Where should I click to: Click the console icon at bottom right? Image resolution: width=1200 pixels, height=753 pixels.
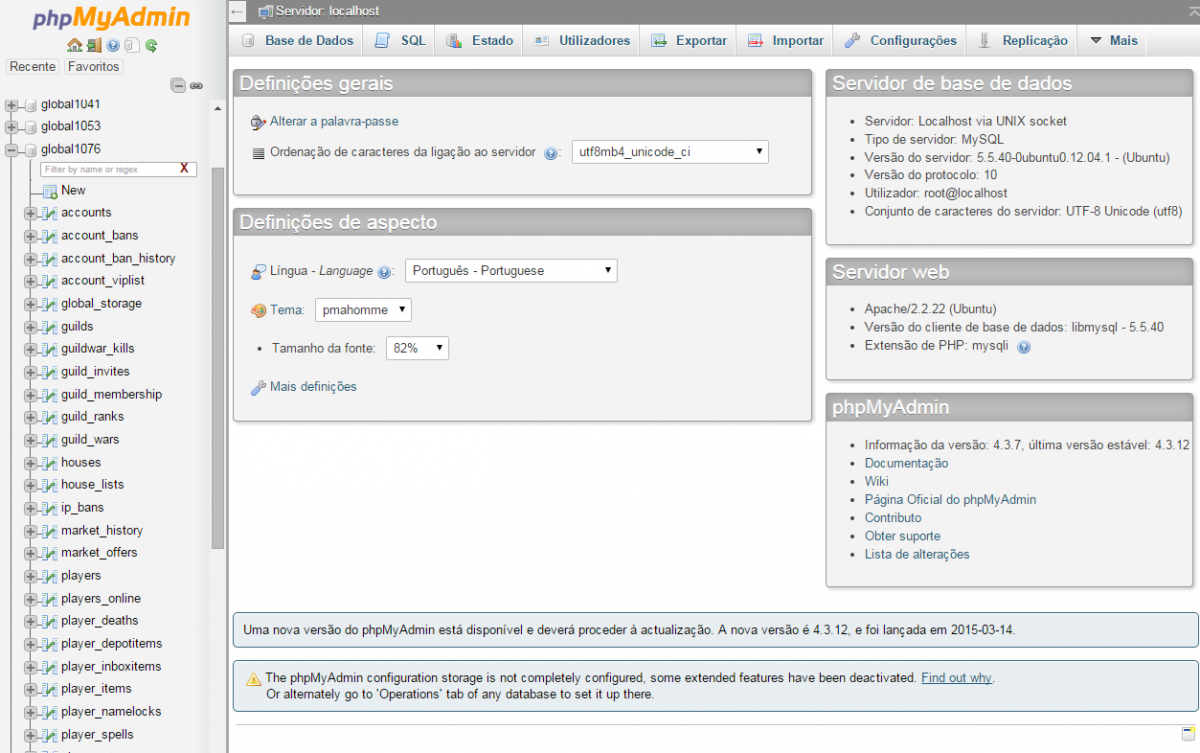point(1188,733)
